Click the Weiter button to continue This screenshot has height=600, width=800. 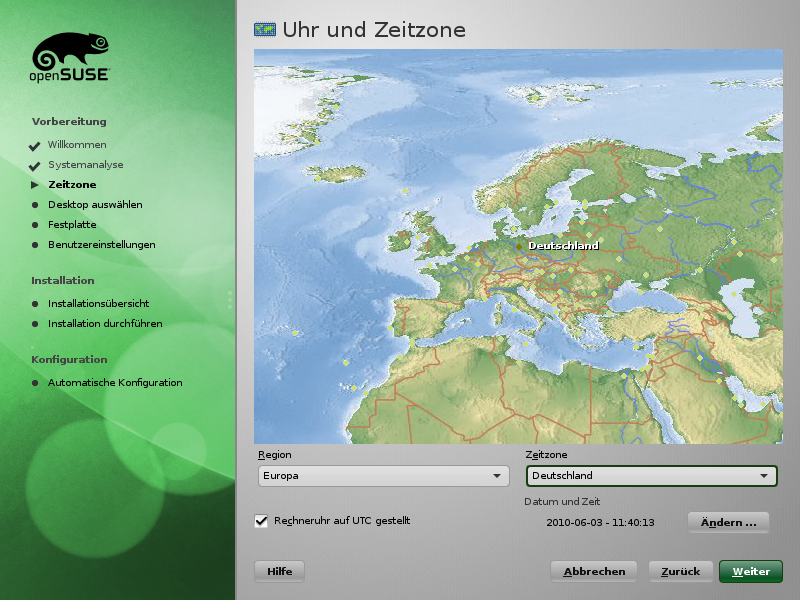coord(750,571)
